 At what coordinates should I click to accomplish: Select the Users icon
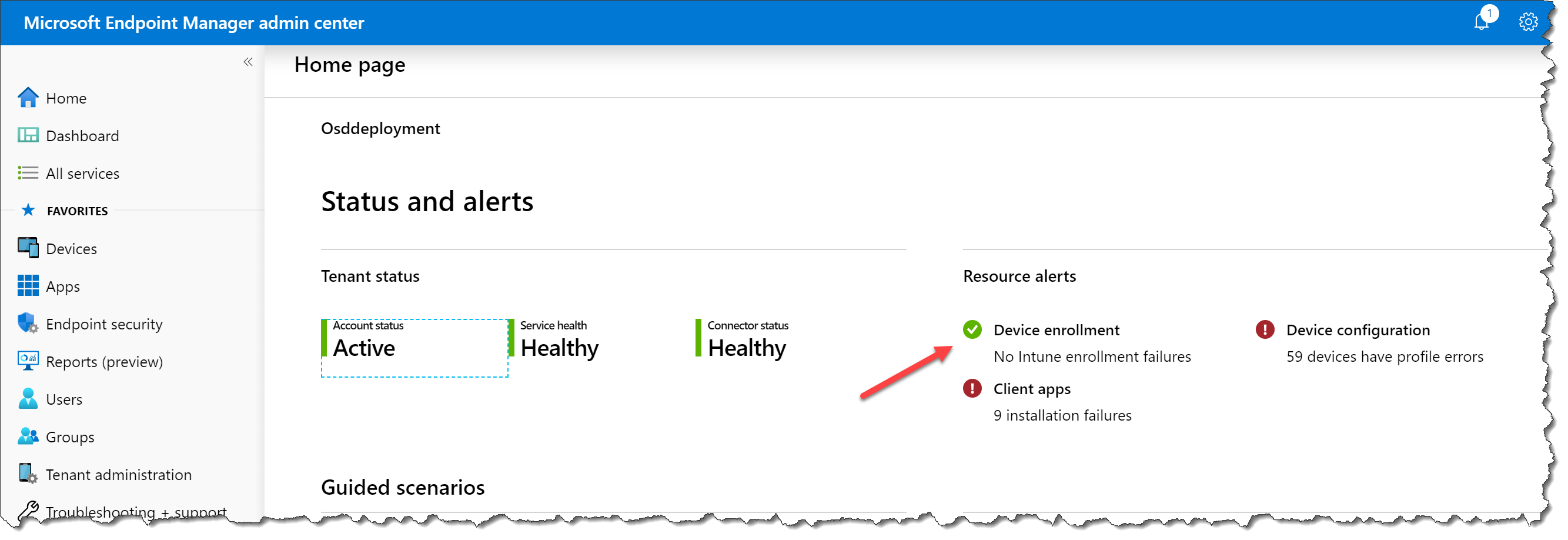coord(28,399)
